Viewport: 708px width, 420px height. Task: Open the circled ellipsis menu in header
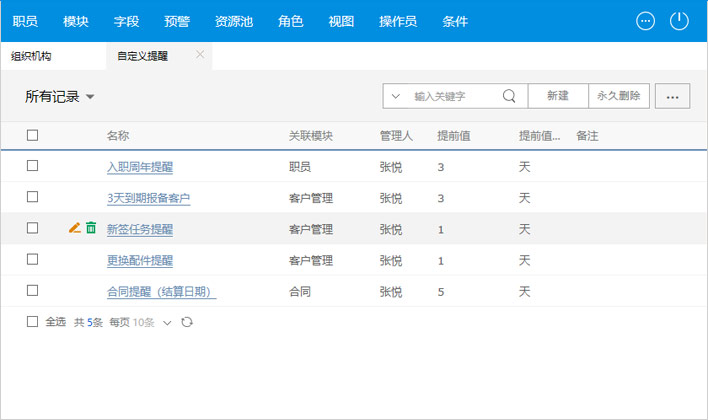click(x=646, y=21)
